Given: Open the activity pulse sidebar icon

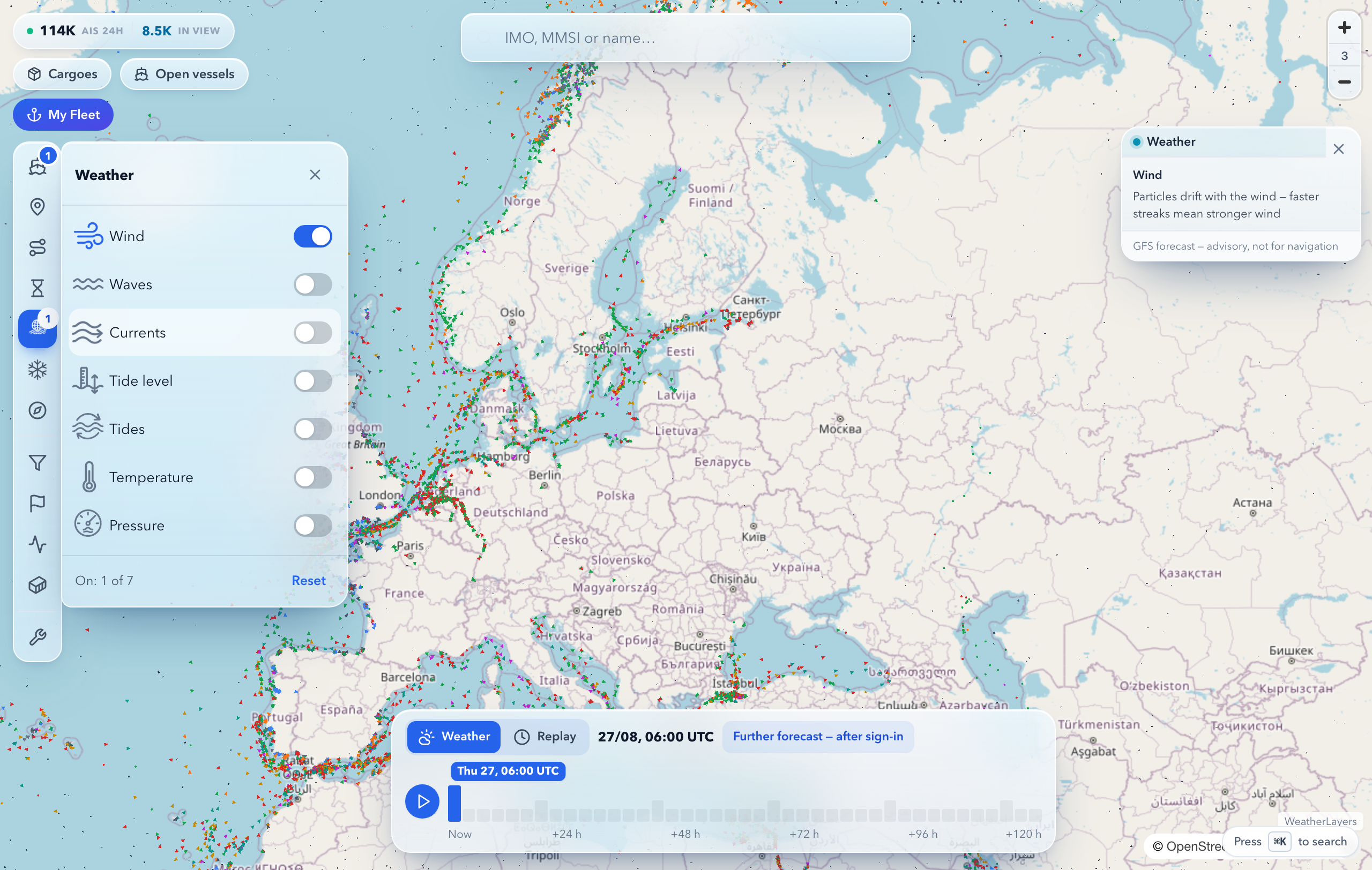Looking at the screenshot, I should [38, 544].
